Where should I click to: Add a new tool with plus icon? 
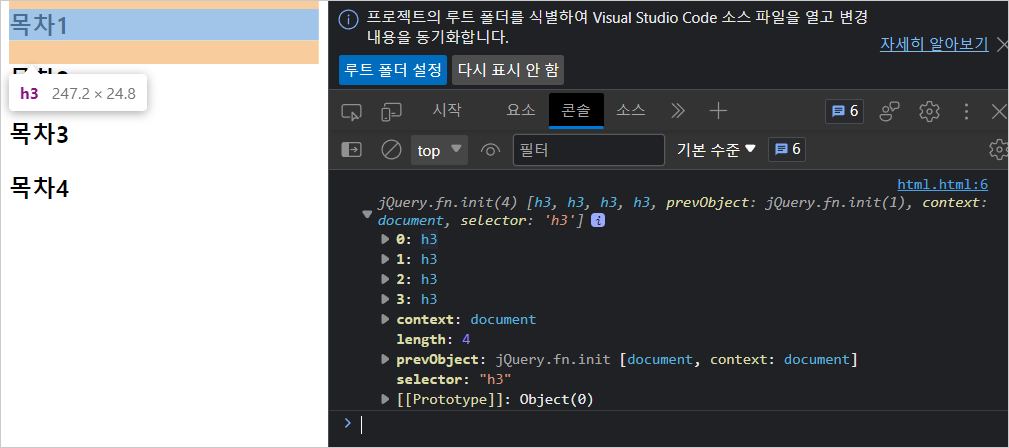pos(718,111)
